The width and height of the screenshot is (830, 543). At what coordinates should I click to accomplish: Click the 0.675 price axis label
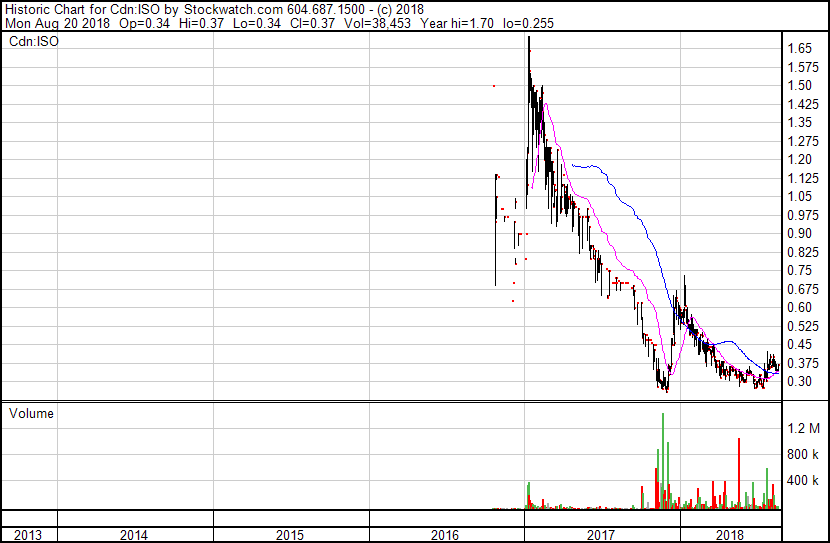click(x=803, y=290)
